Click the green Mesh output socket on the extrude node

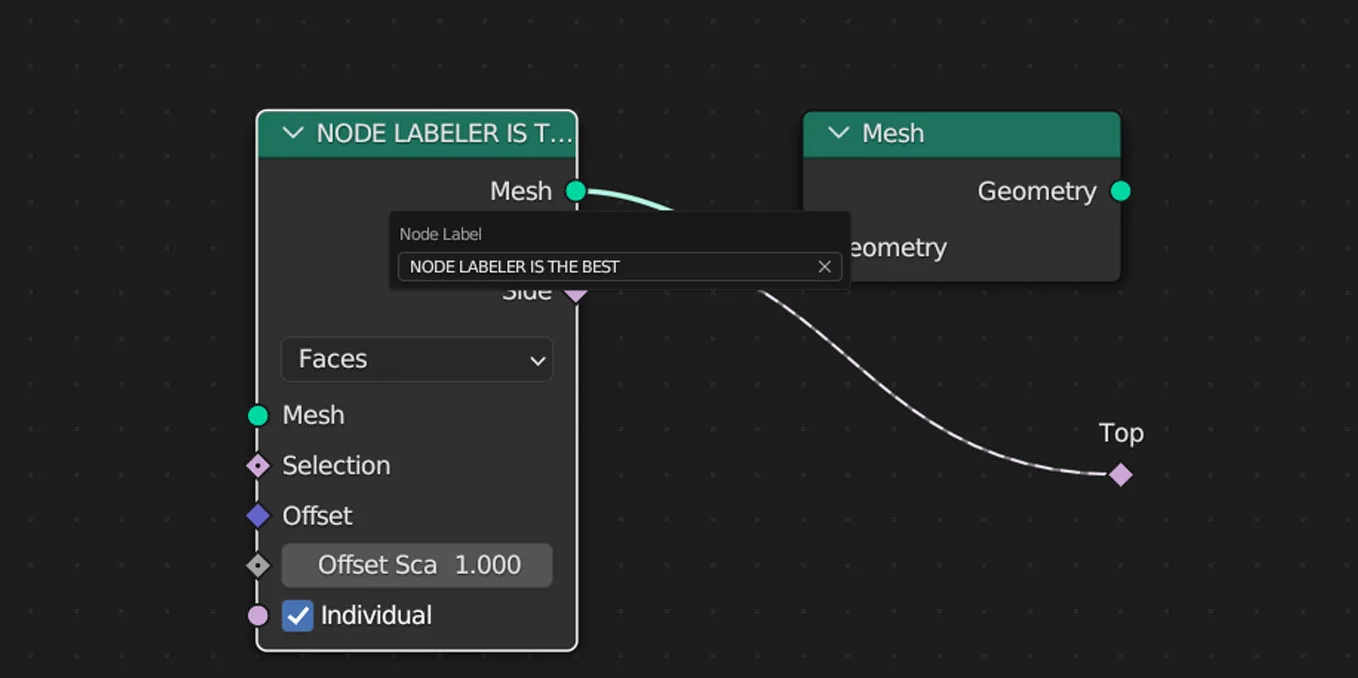575,190
